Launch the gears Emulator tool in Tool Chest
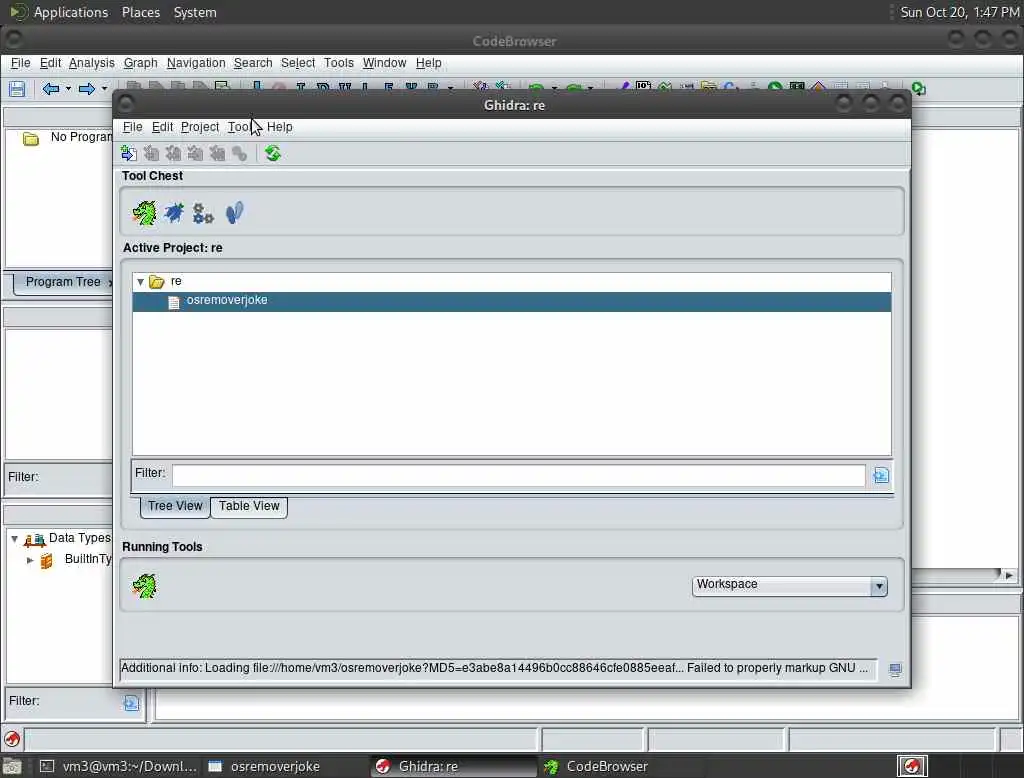The height and width of the screenshot is (778, 1024). (x=203, y=213)
